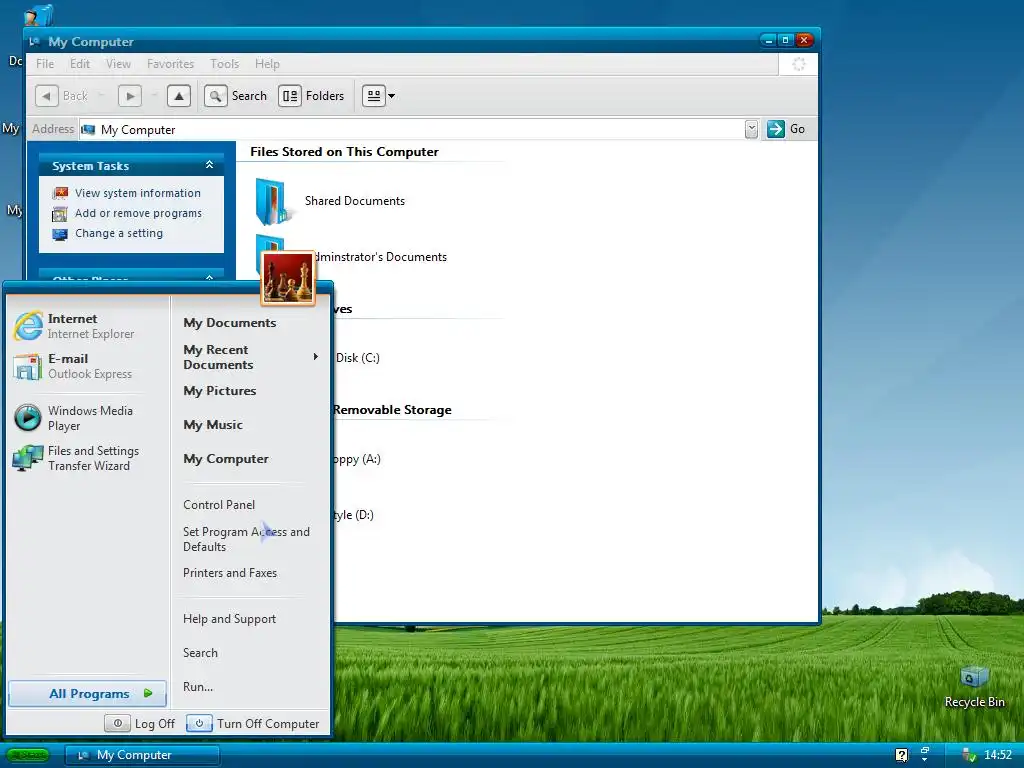Select Administrator's Documents folder label
This screenshot has width=1024, height=768.
(x=380, y=257)
